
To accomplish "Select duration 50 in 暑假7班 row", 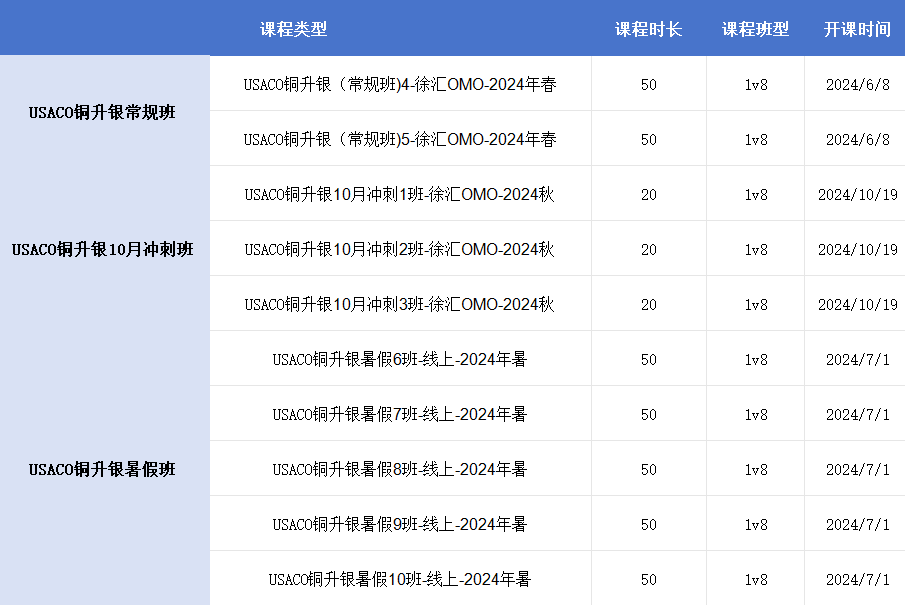I will (649, 414).
